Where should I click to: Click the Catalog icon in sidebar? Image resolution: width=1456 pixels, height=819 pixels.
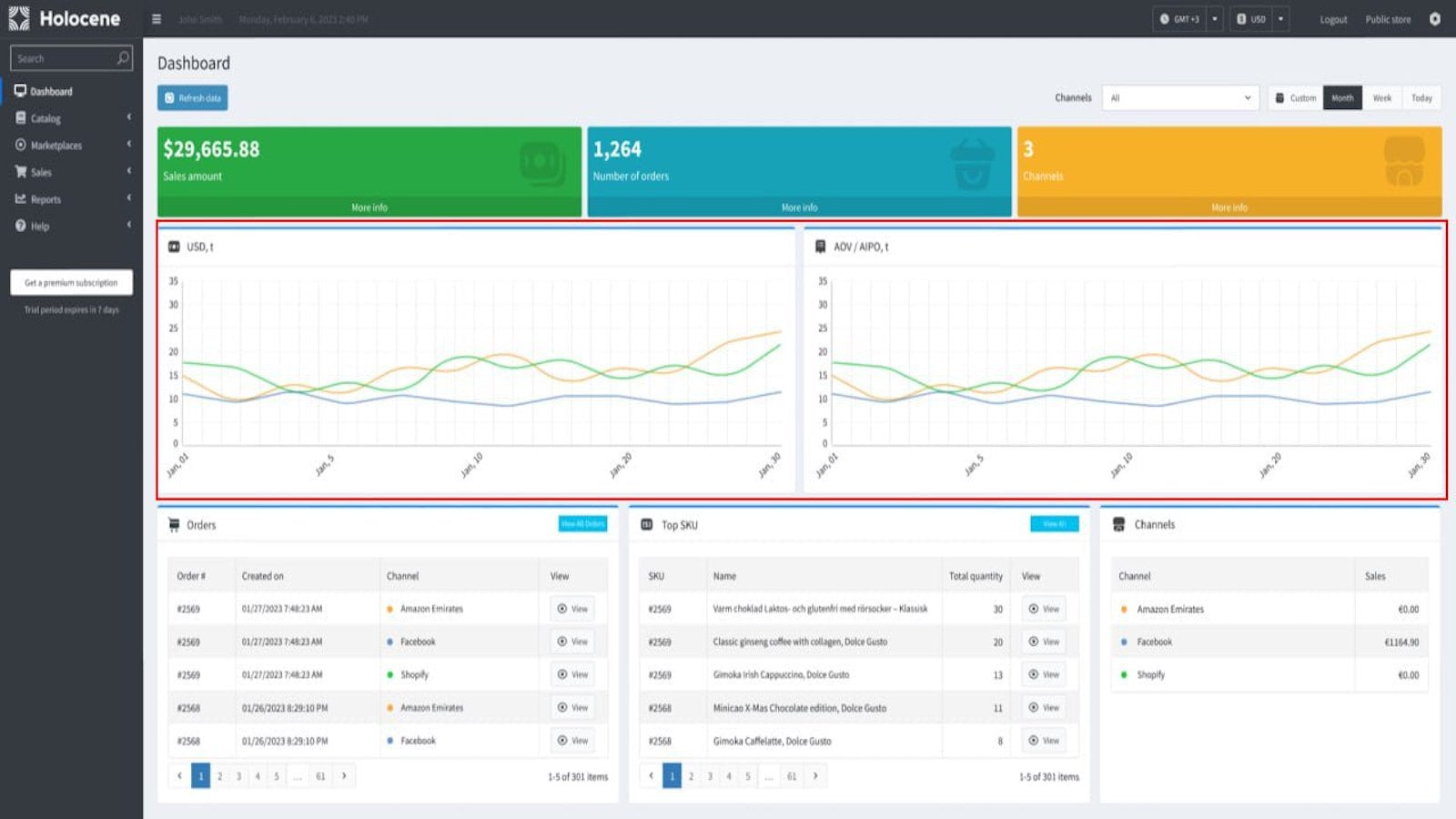[x=20, y=118]
